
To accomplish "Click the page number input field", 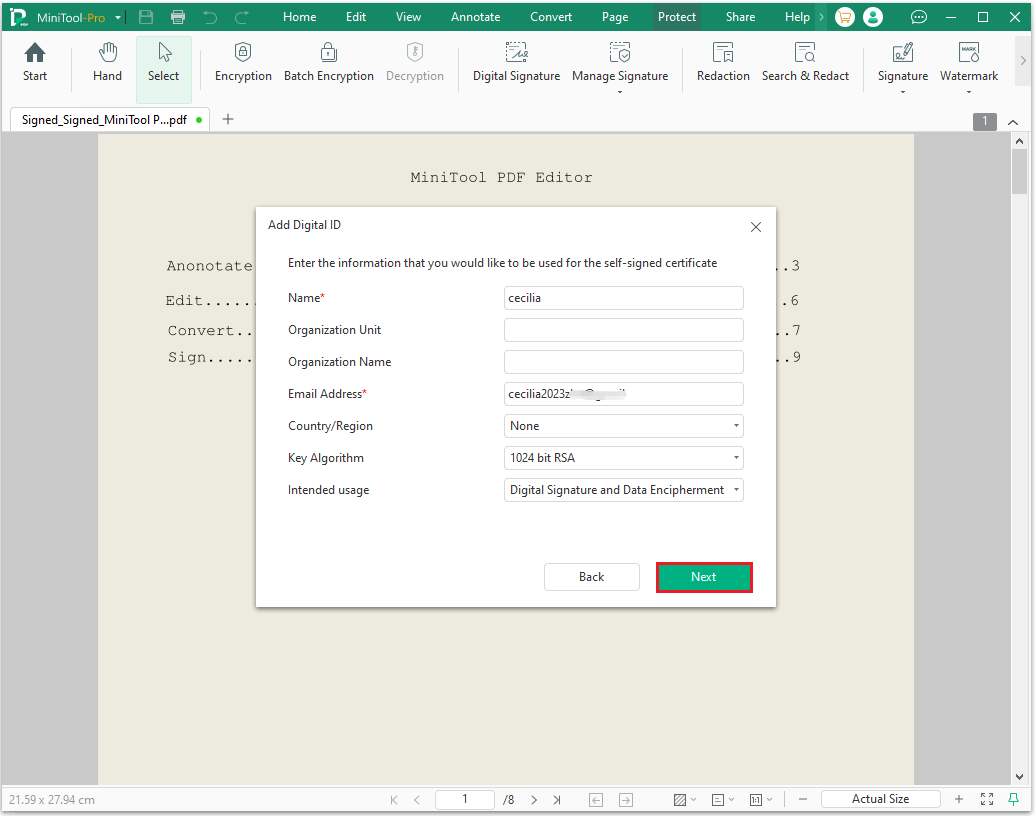I will point(464,799).
